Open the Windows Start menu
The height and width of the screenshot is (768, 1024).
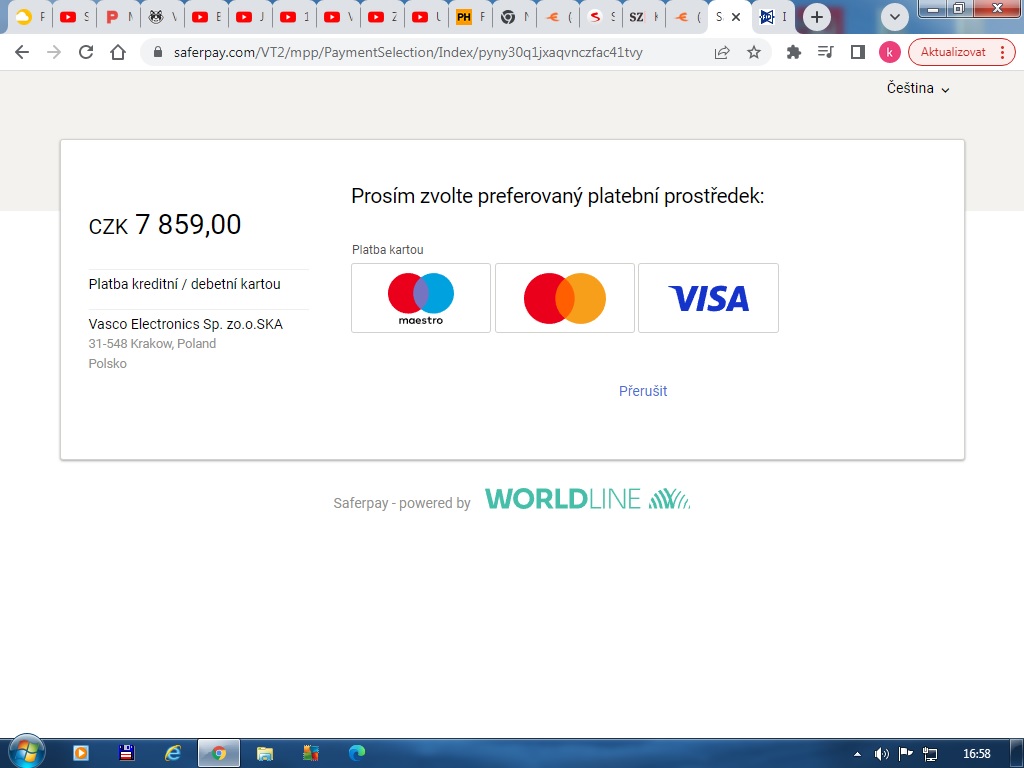point(25,752)
